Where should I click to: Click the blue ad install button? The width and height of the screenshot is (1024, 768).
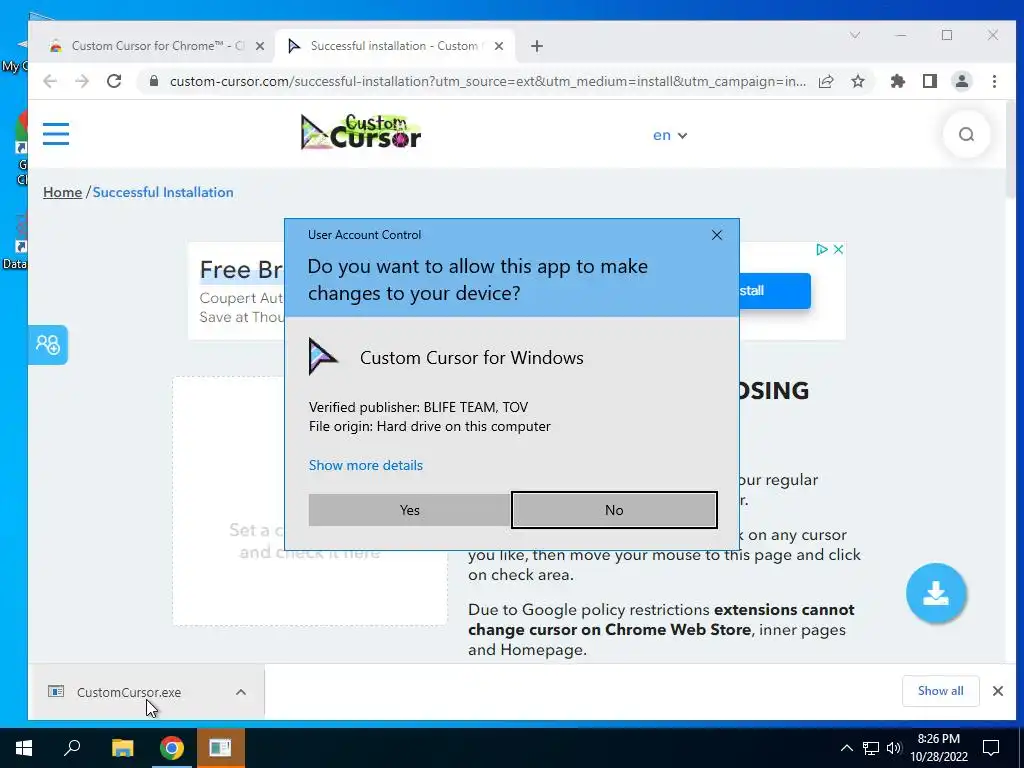click(775, 291)
